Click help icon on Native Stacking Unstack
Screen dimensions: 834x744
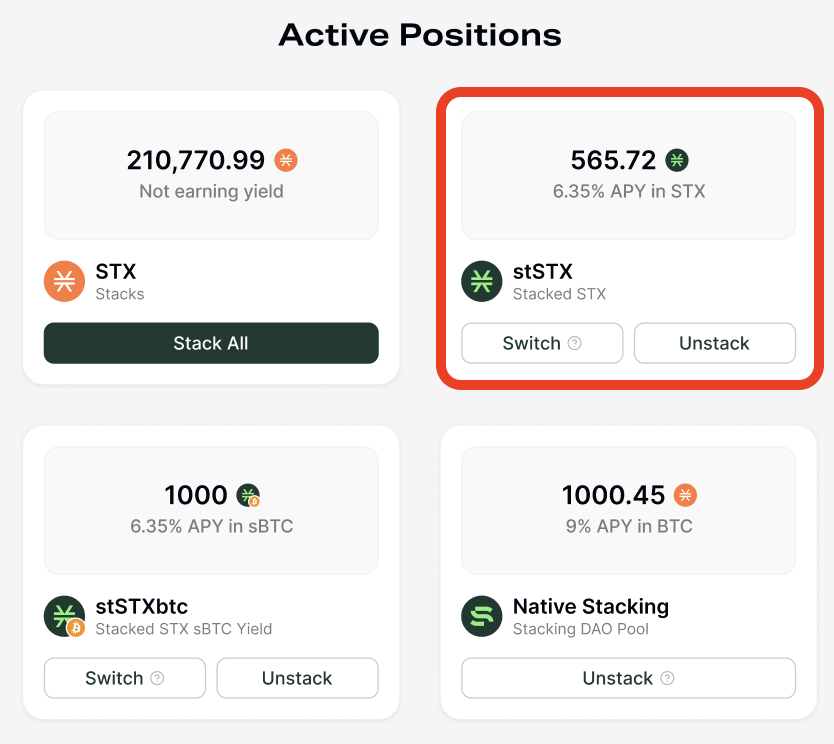(x=667, y=678)
